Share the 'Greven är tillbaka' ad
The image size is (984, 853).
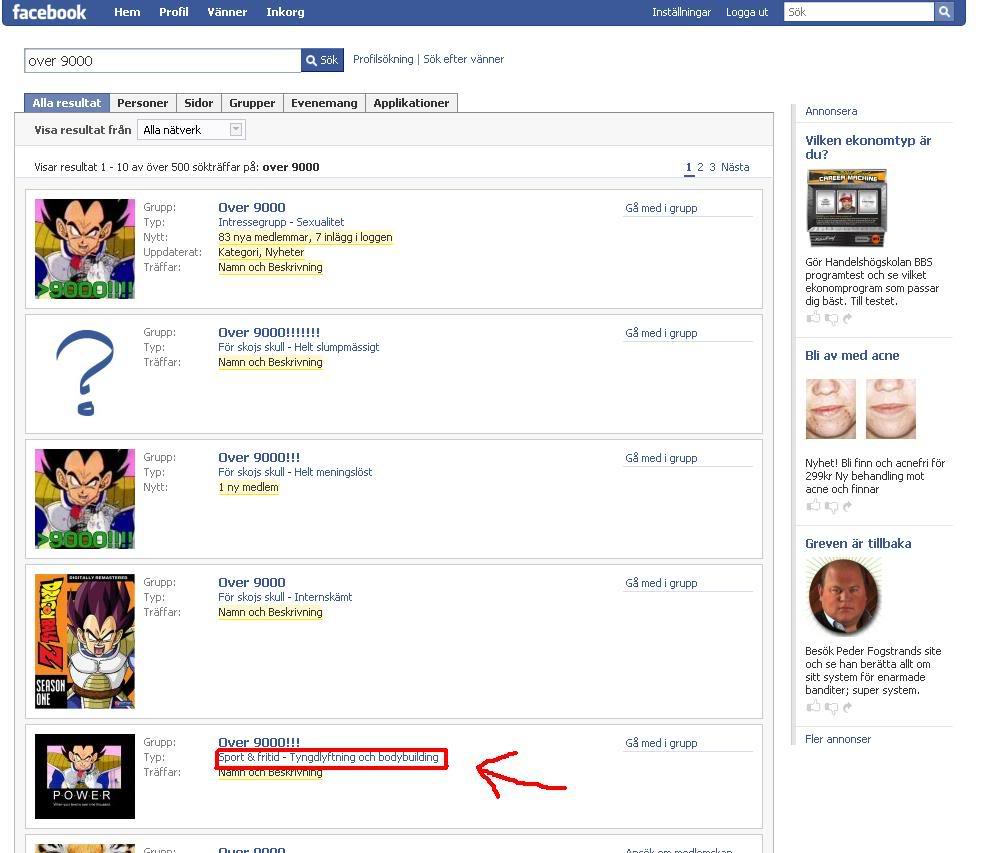click(x=847, y=707)
